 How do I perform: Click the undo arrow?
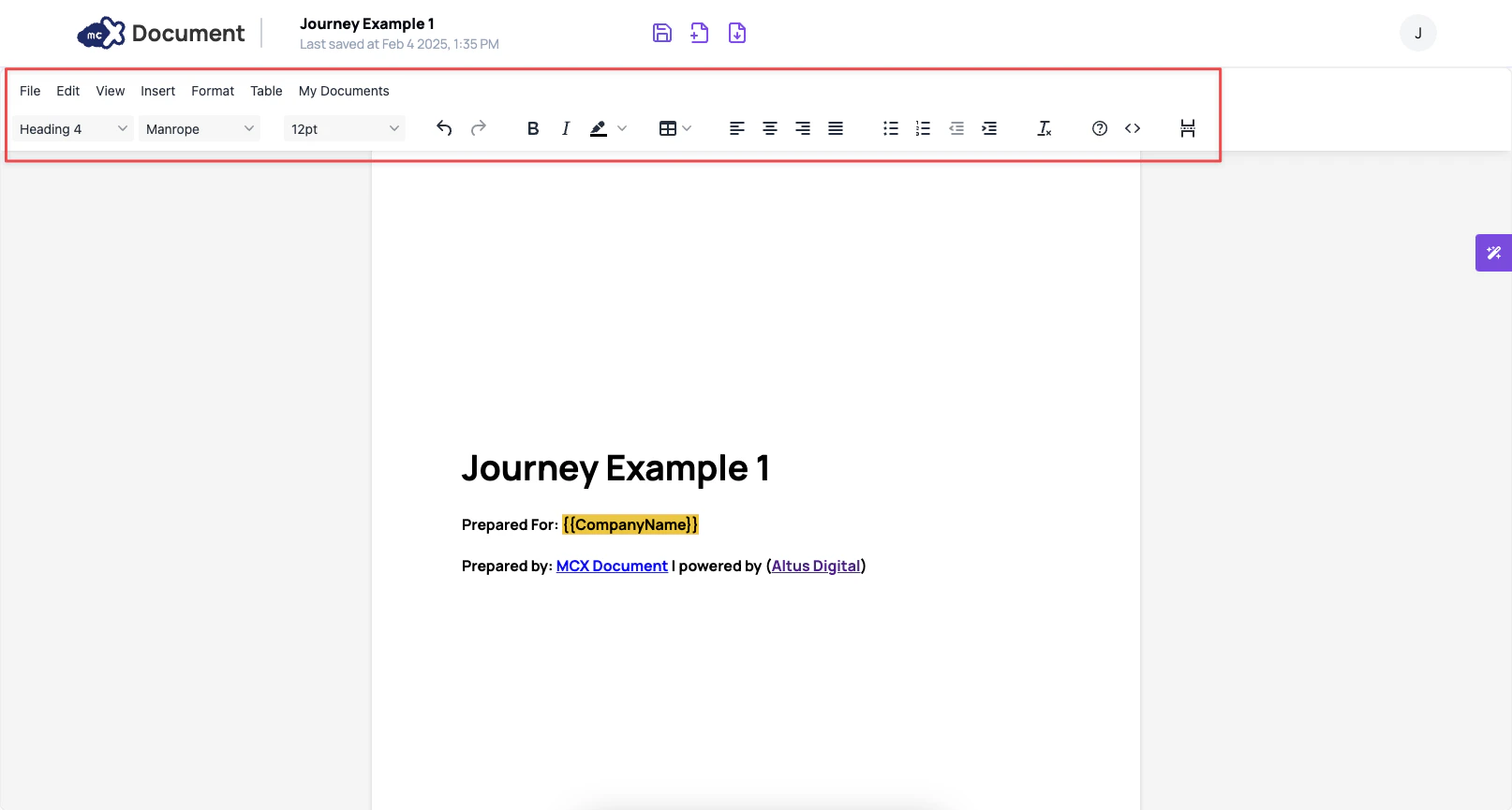444,128
